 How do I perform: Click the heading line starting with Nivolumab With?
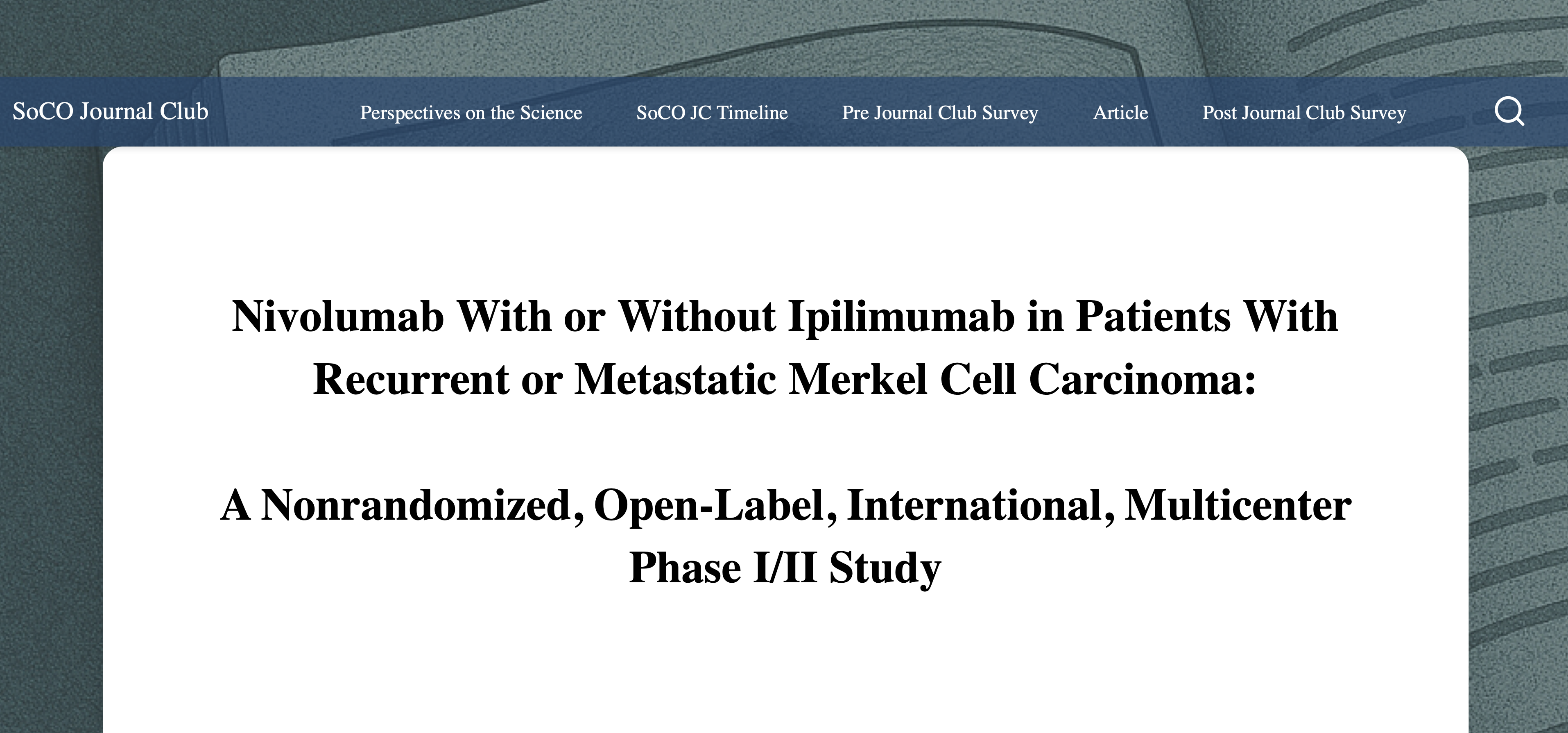pyautogui.click(x=785, y=317)
